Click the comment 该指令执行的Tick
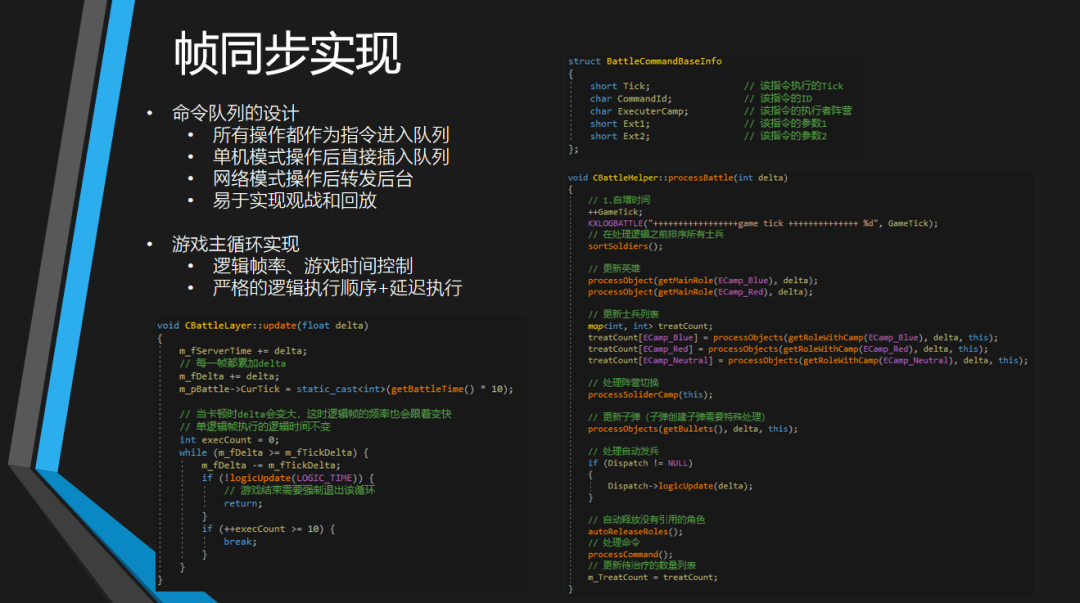 click(793, 86)
